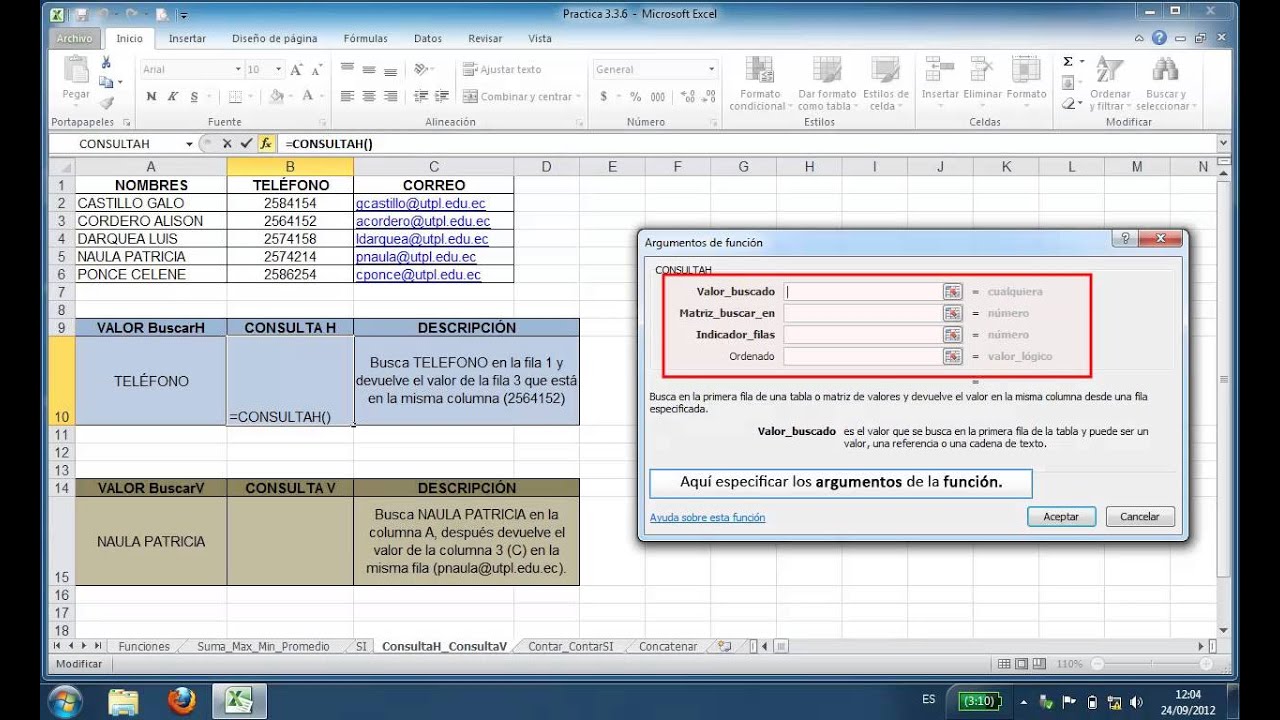Click the text orientation icon
This screenshot has width=1280, height=720.
pyautogui.click(x=421, y=70)
